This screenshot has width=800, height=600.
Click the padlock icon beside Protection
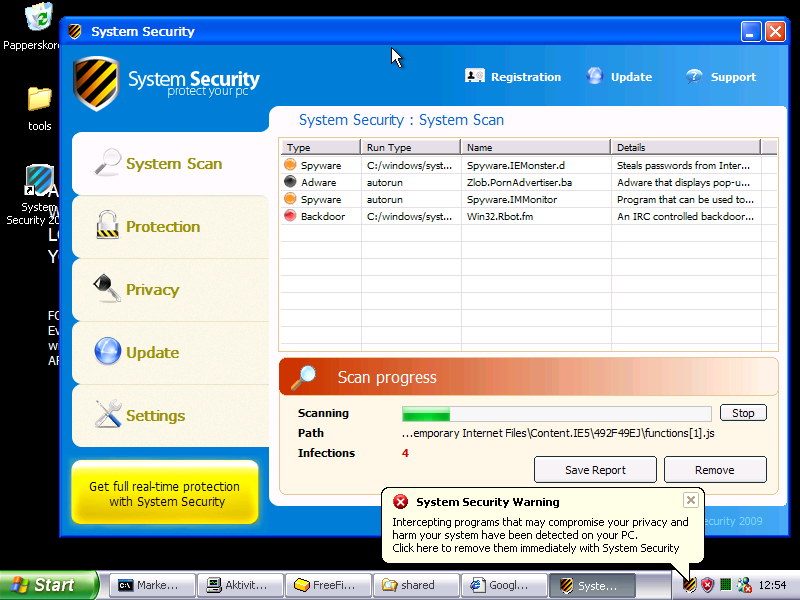coord(108,226)
